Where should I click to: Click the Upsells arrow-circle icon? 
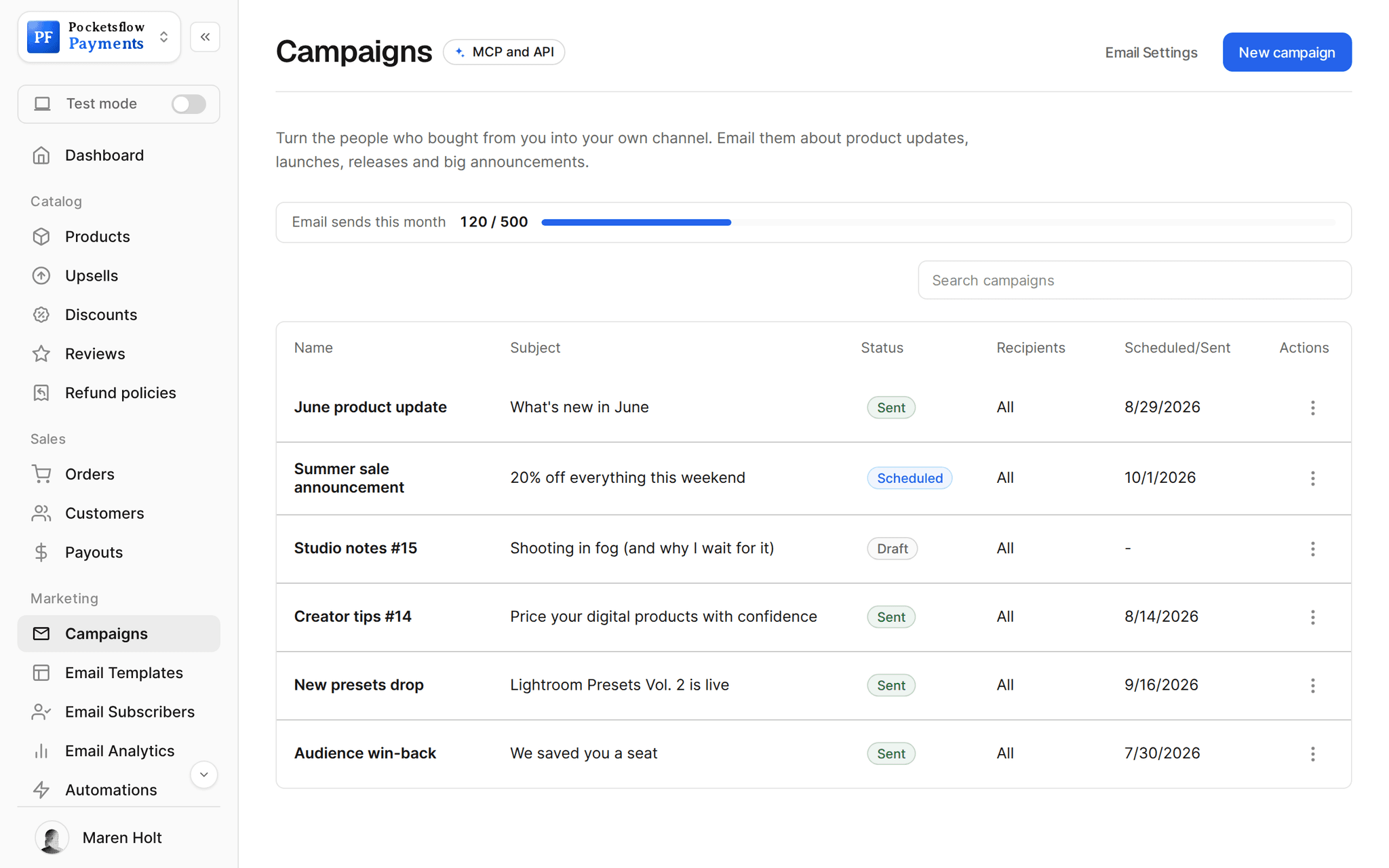41,276
